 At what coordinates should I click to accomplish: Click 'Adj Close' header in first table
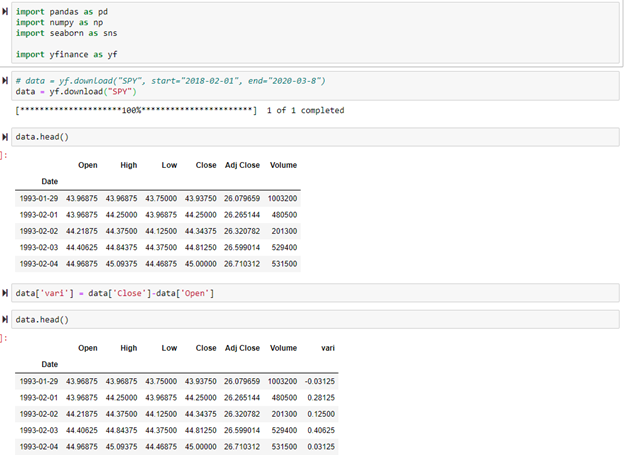pos(242,165)
